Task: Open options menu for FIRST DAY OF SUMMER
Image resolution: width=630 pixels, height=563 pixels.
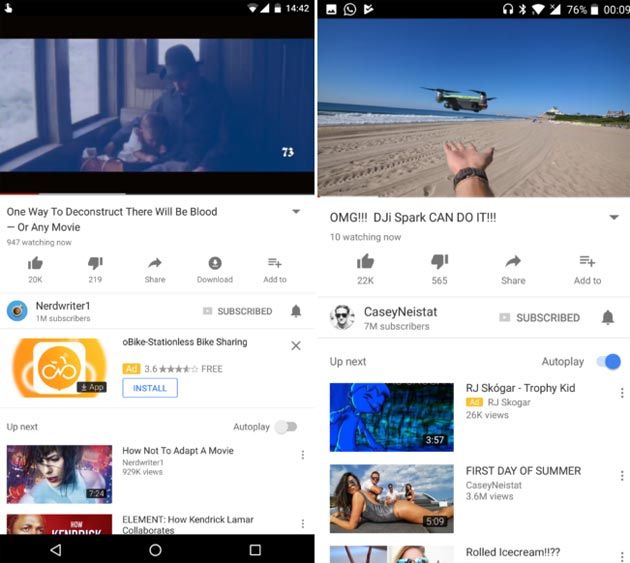Action: [x=622, y=476]
